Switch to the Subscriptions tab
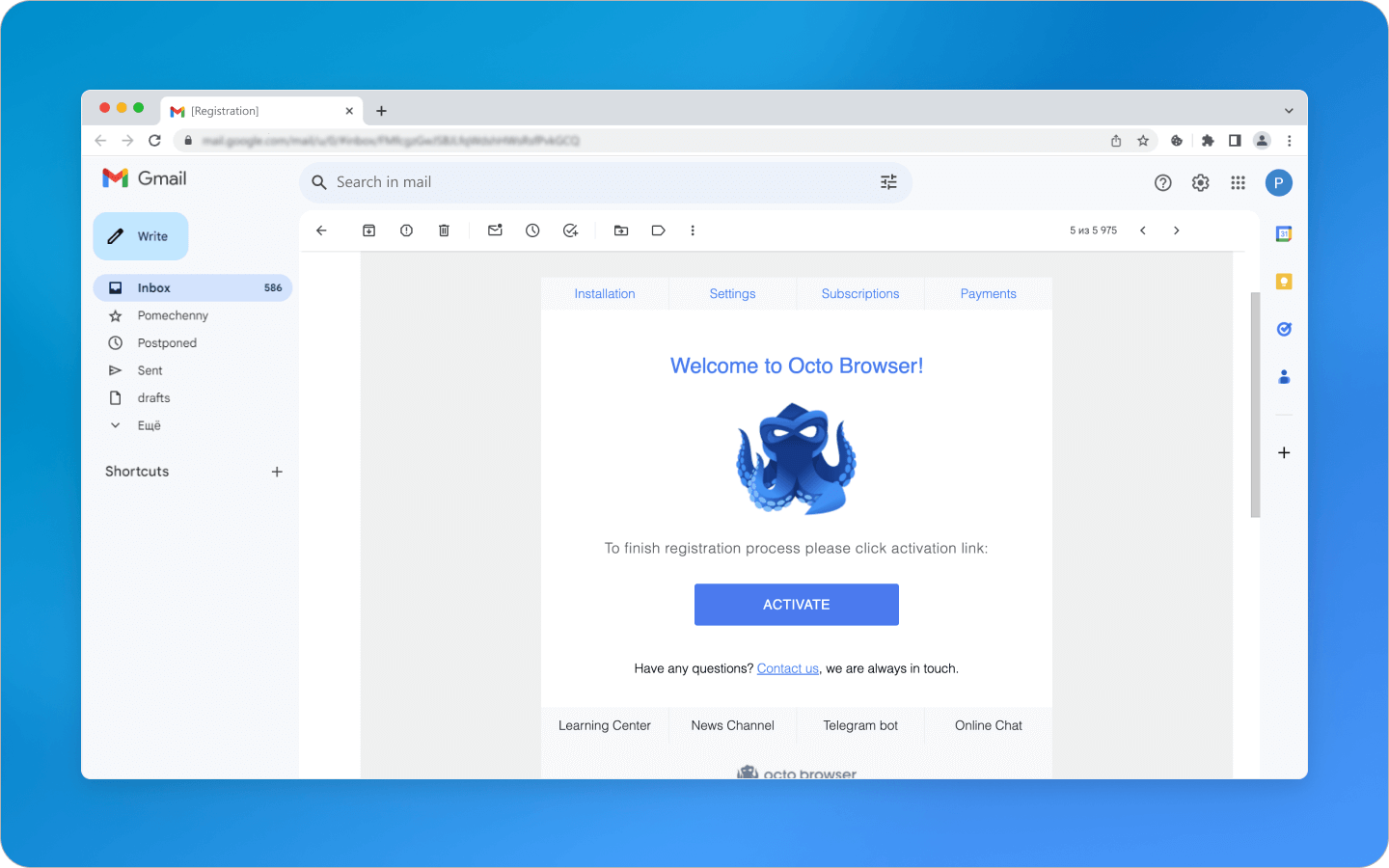The height and width of the screenshot is (868, 1389). point(859,293)
